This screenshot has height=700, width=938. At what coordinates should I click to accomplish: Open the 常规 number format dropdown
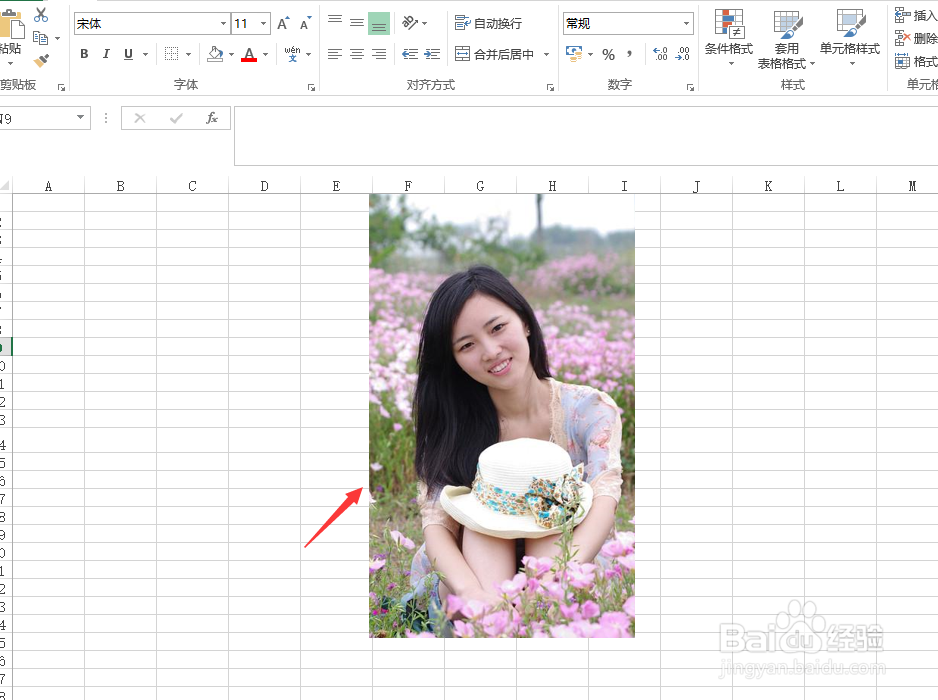pos(686,23)
